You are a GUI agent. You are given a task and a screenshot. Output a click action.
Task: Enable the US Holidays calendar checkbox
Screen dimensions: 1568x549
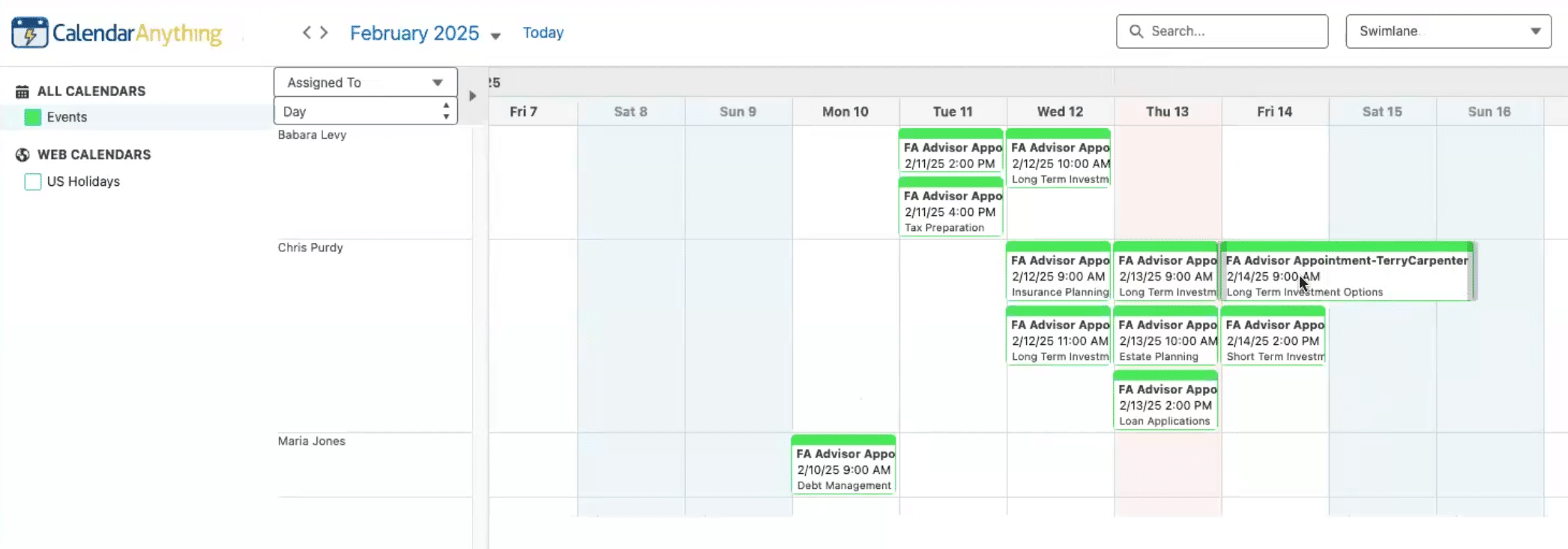tap(33, 181)
